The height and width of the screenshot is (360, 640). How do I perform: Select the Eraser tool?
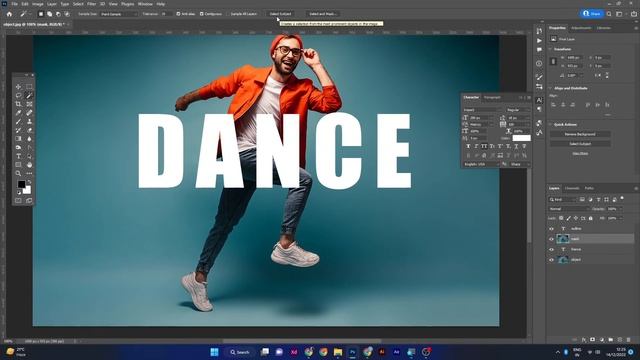click(x=29, y=130)
